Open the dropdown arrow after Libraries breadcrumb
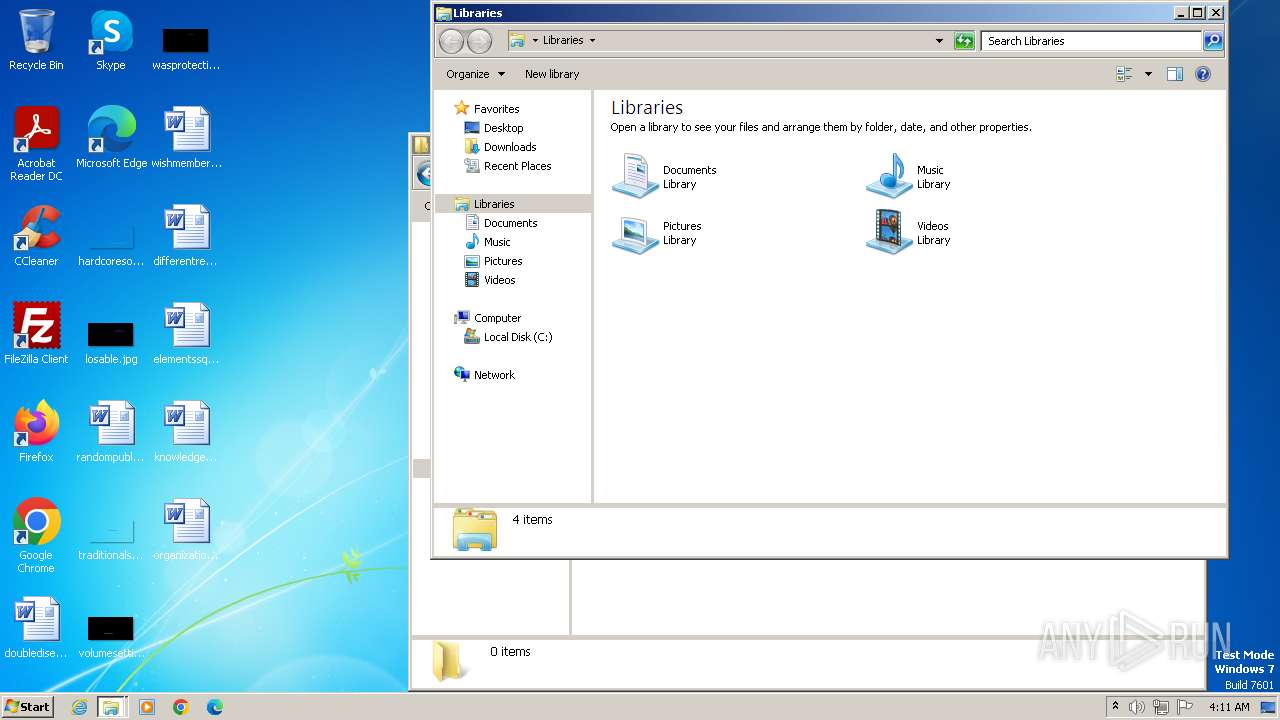The width and height of the screenshot is (1280, 720). coord(592,41)
